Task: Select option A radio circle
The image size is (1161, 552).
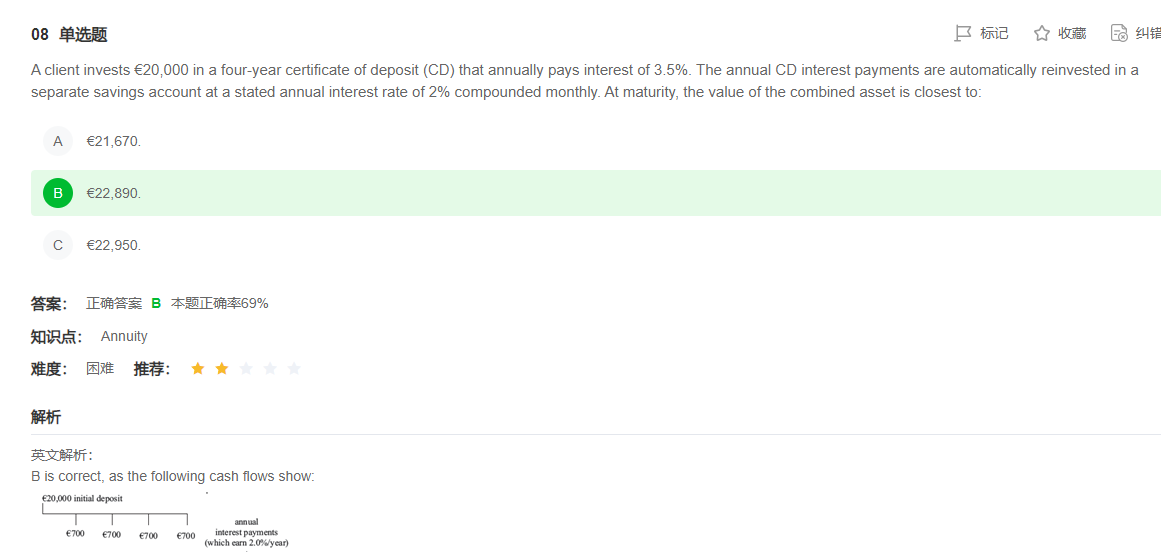Action: pyautogui.click(x=58, y=141)
